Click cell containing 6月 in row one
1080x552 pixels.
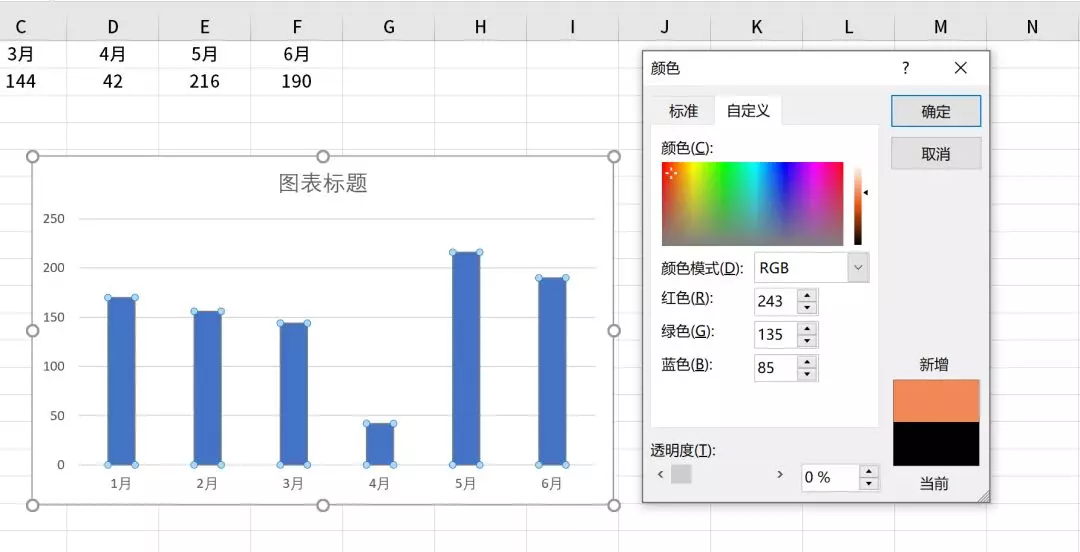point(296,54)
